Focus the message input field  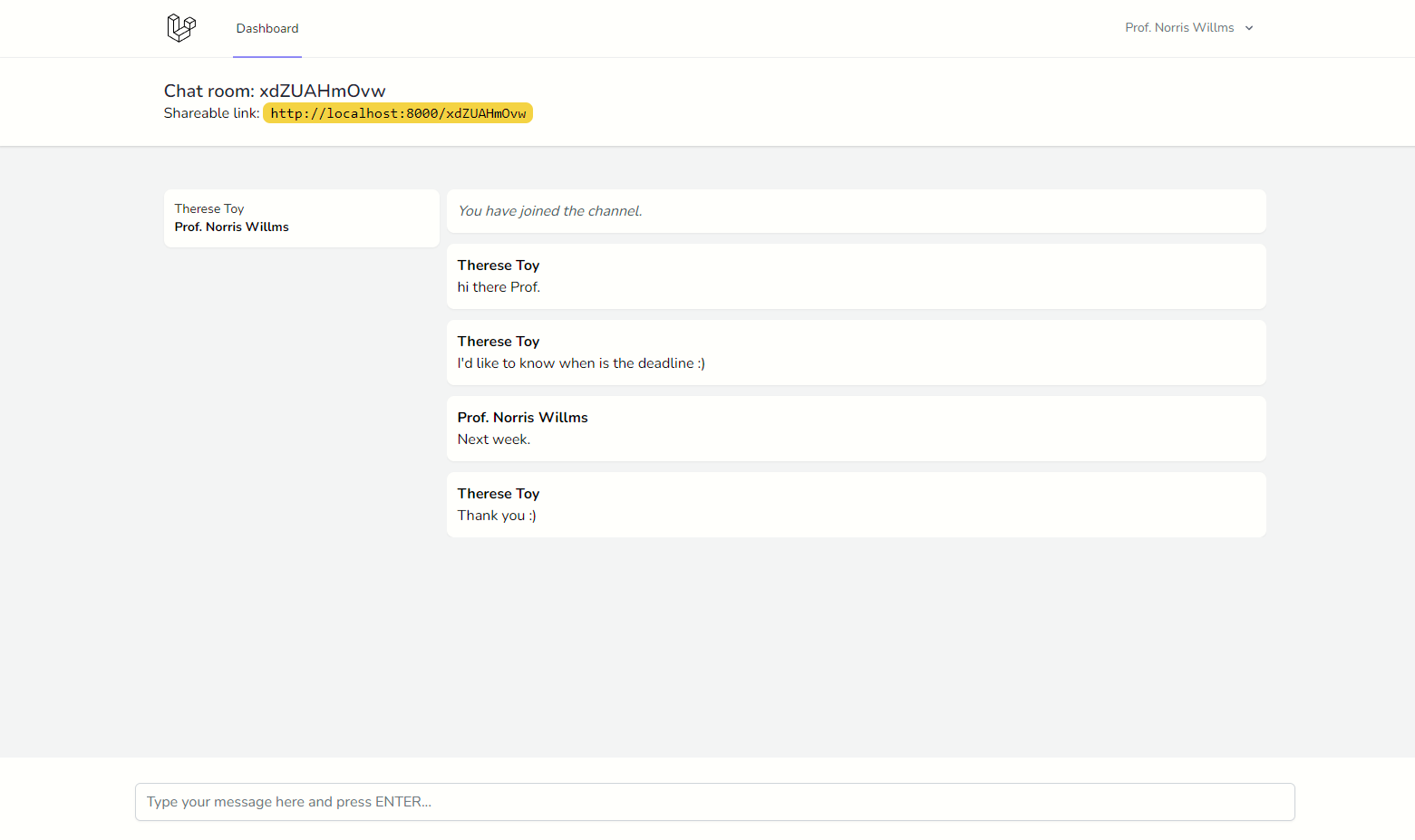[714, 802]
